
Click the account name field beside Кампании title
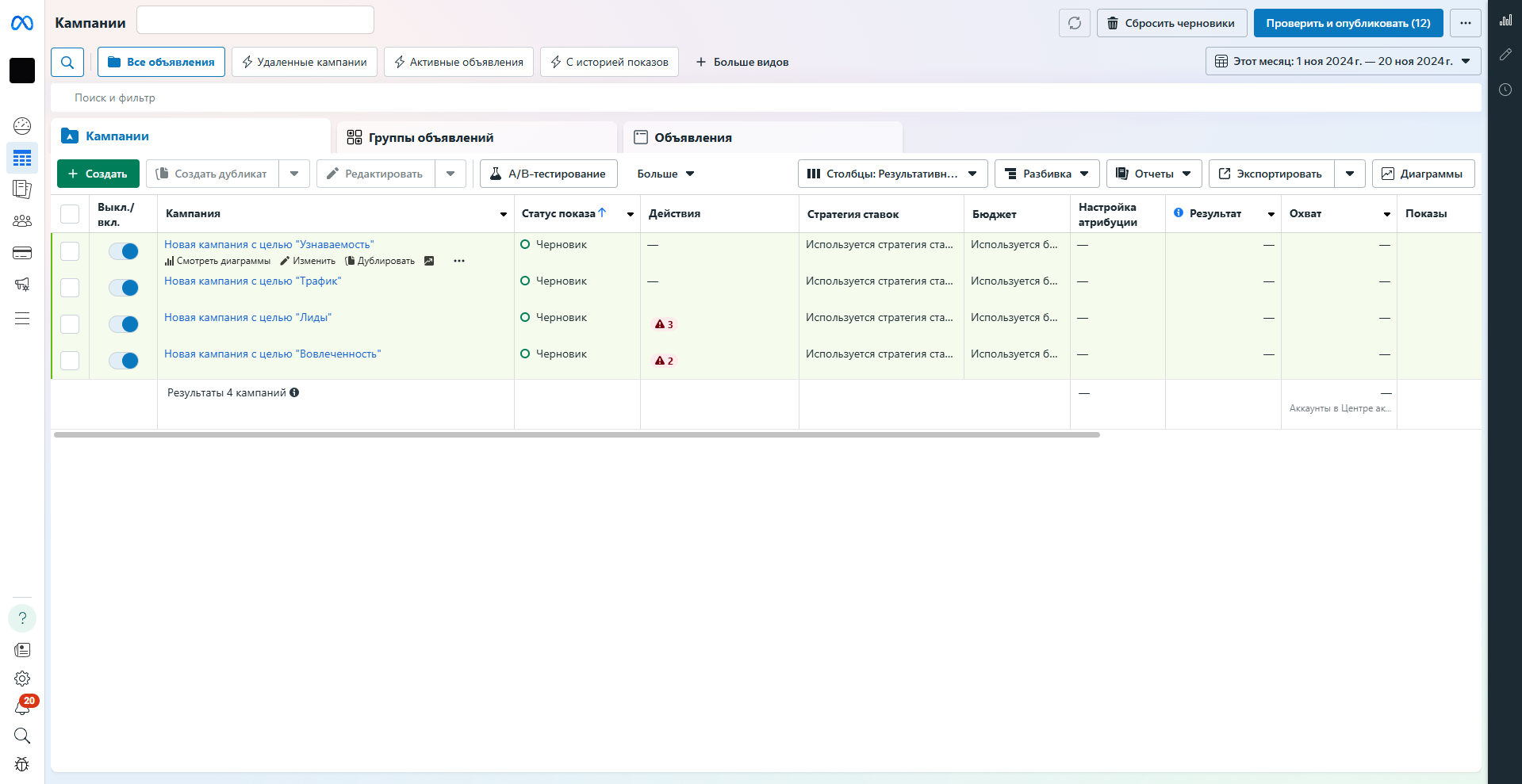pos(255,20)
